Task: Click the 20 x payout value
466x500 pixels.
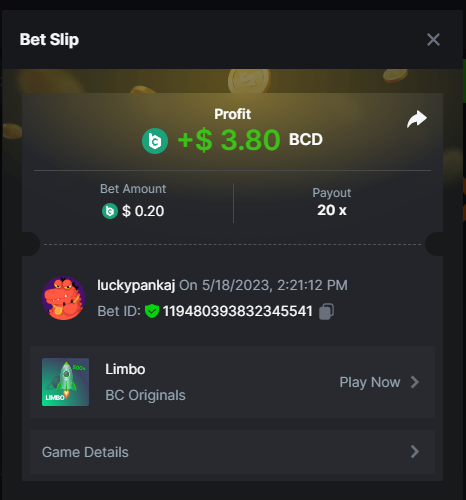Action: 332,210
